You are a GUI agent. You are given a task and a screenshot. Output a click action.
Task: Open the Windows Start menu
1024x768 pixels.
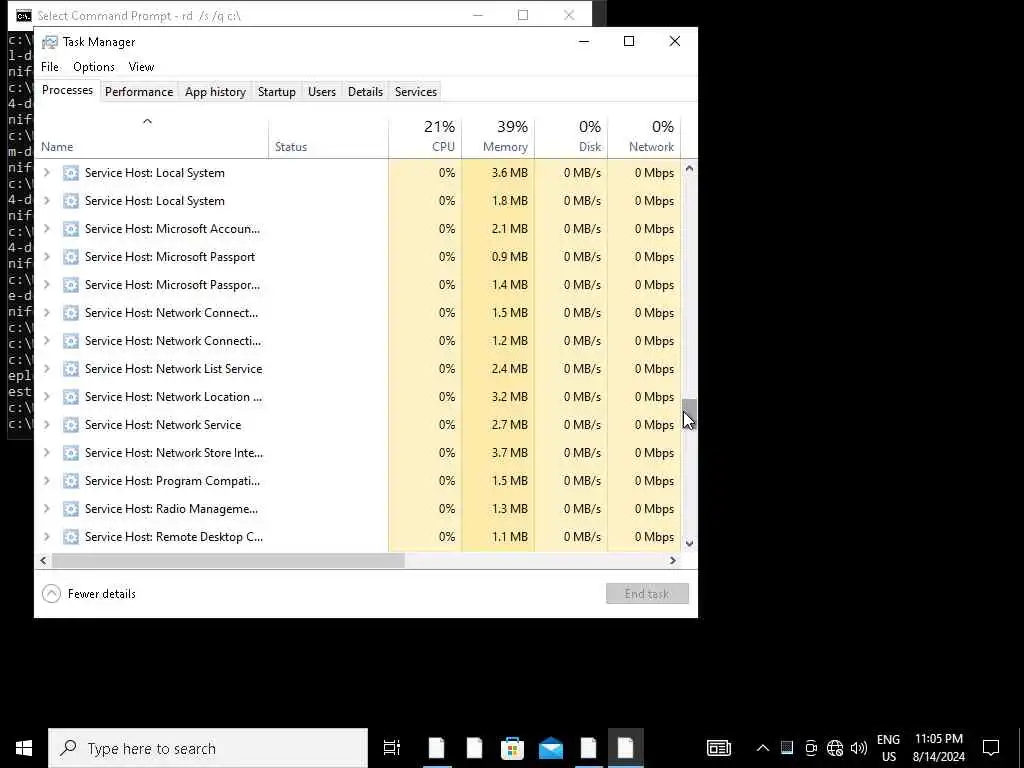[24, 748]
